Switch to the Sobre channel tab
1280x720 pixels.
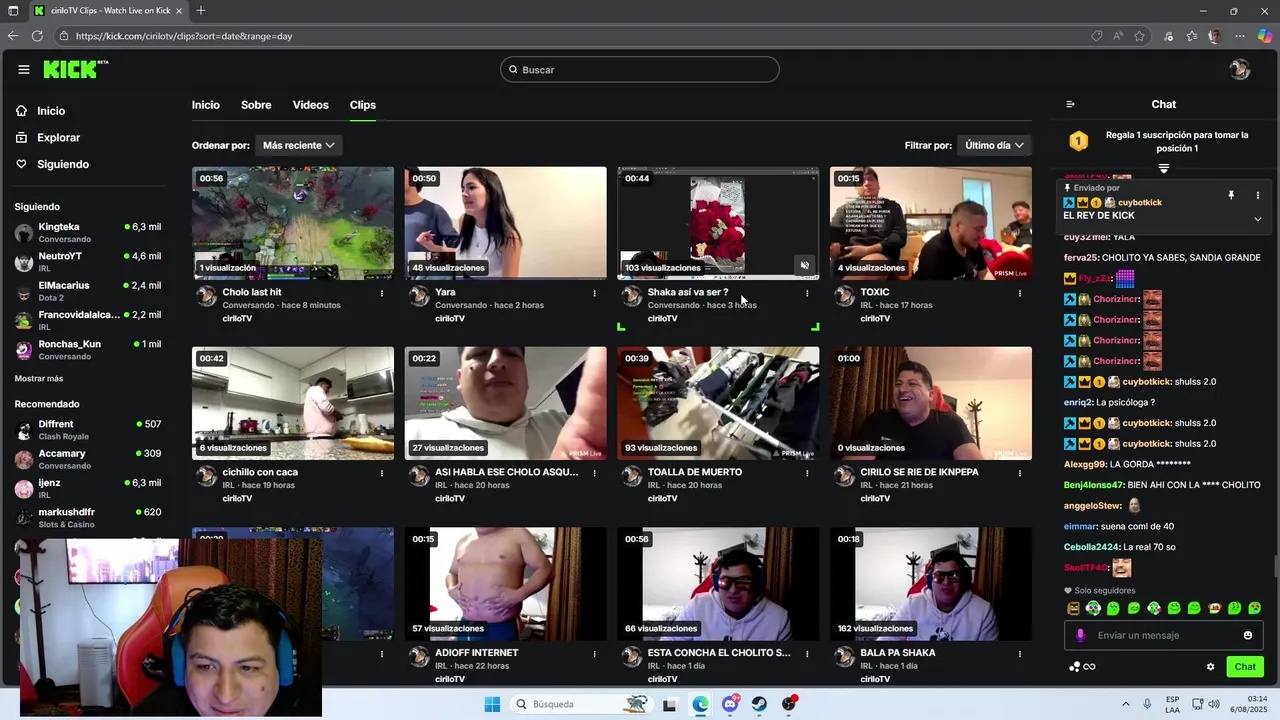tap(256, 105)
